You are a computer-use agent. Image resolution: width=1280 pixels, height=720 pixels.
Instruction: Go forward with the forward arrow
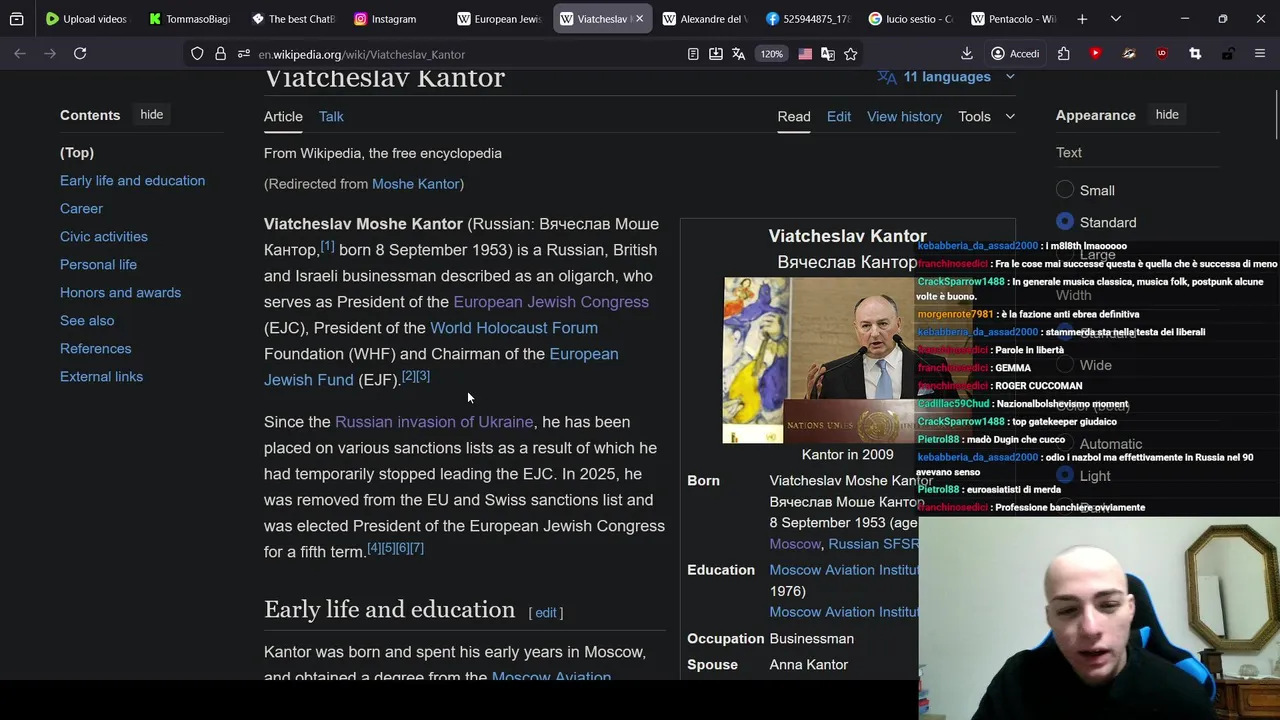point(50,54)
